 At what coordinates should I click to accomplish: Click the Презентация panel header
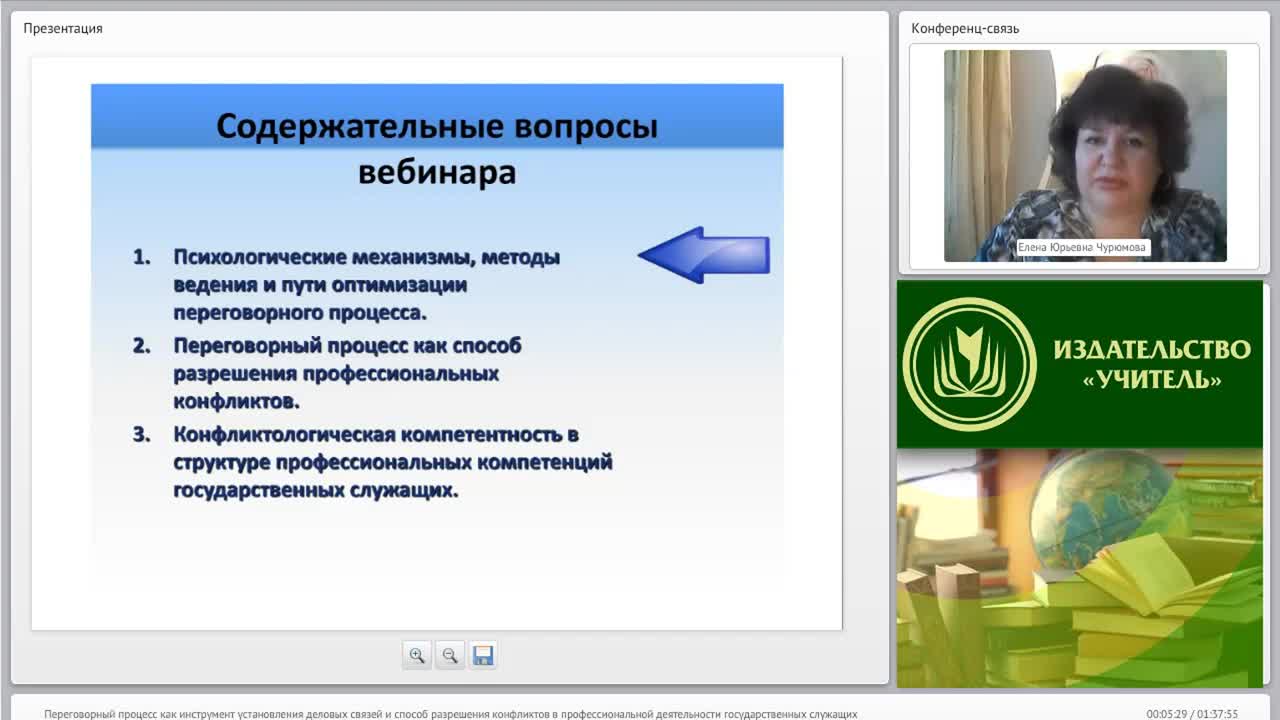(63, 28)
